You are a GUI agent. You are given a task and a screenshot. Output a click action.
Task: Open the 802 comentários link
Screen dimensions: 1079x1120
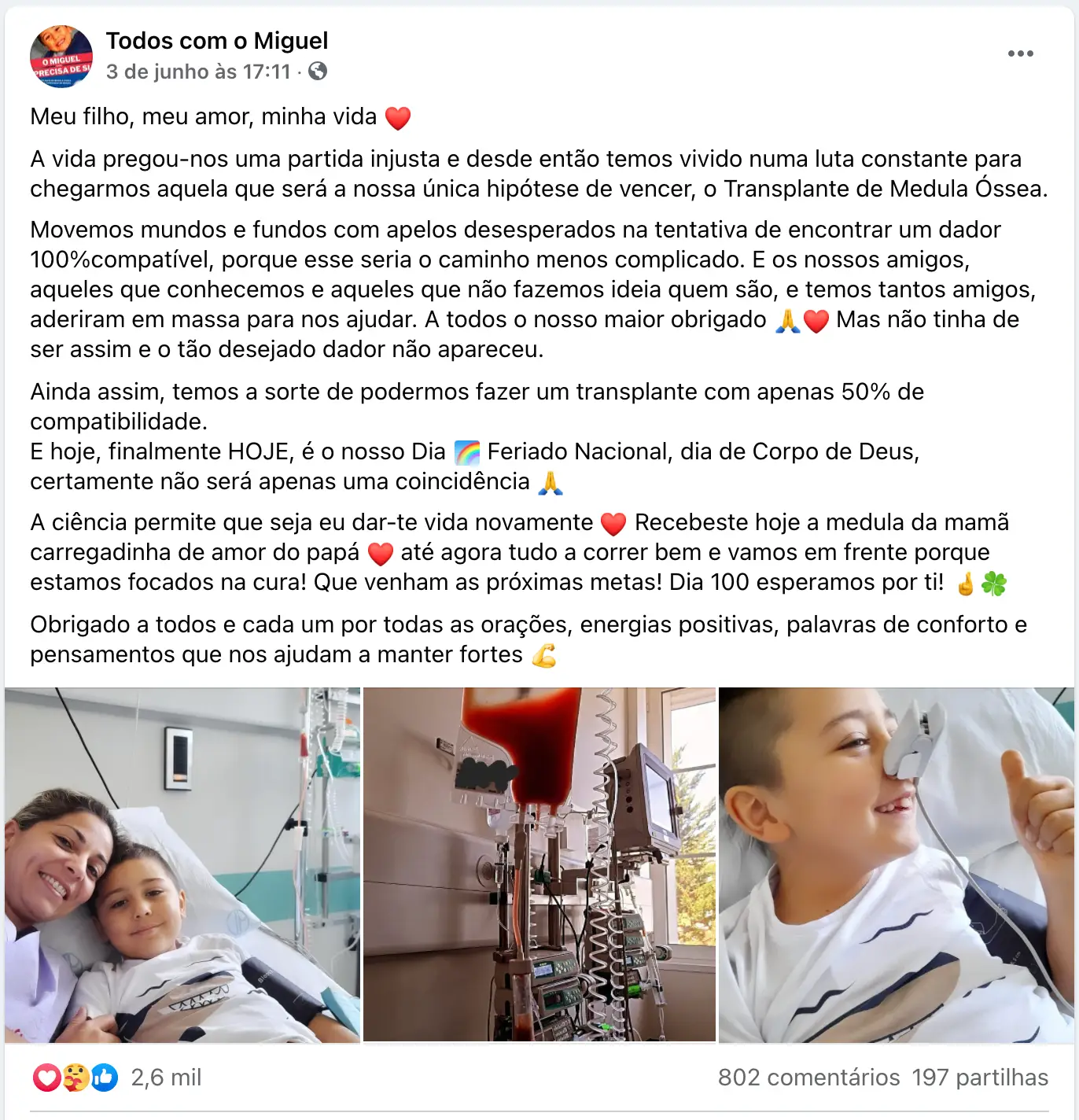click(x=808, y=1077)
